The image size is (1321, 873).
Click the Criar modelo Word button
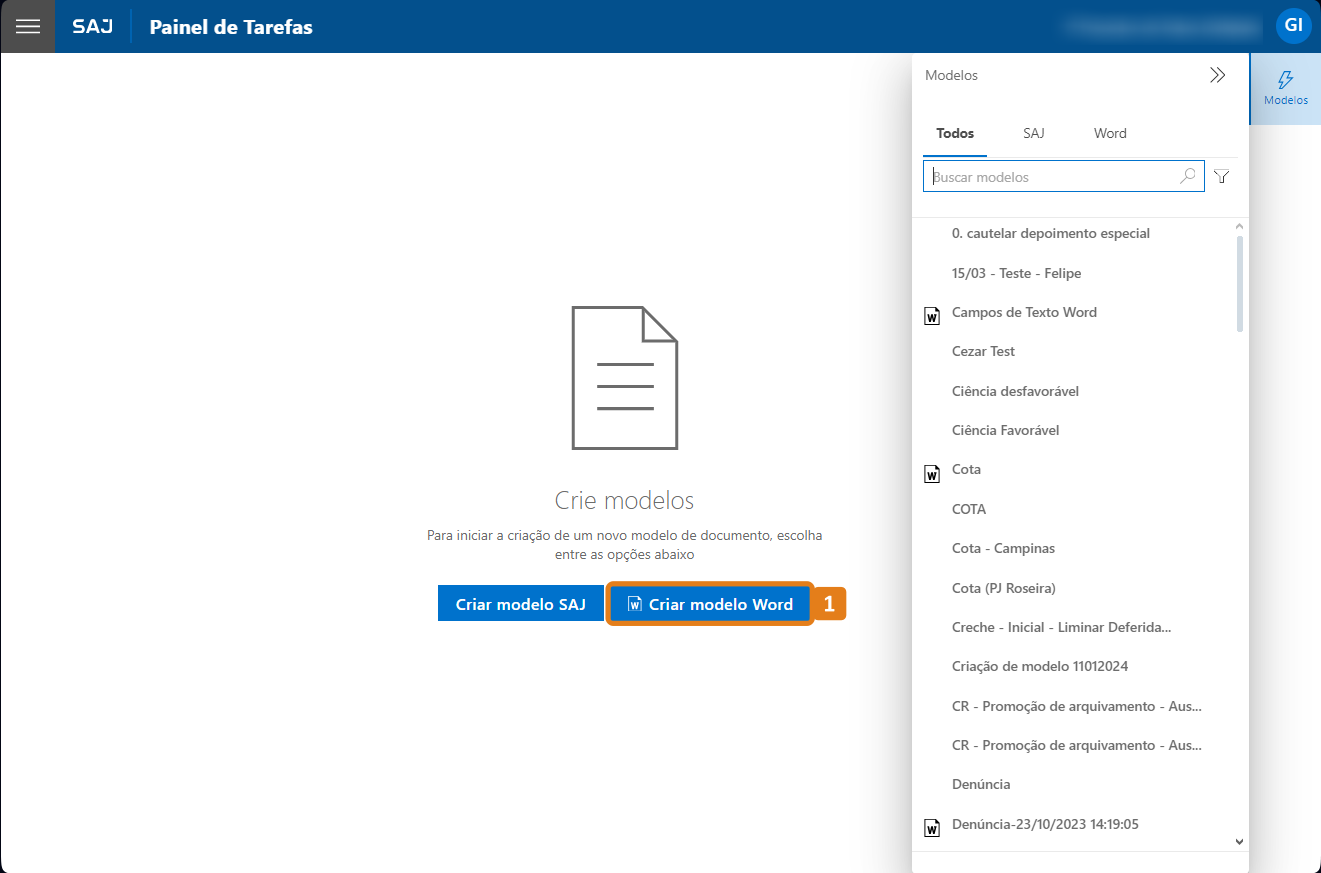710,604
